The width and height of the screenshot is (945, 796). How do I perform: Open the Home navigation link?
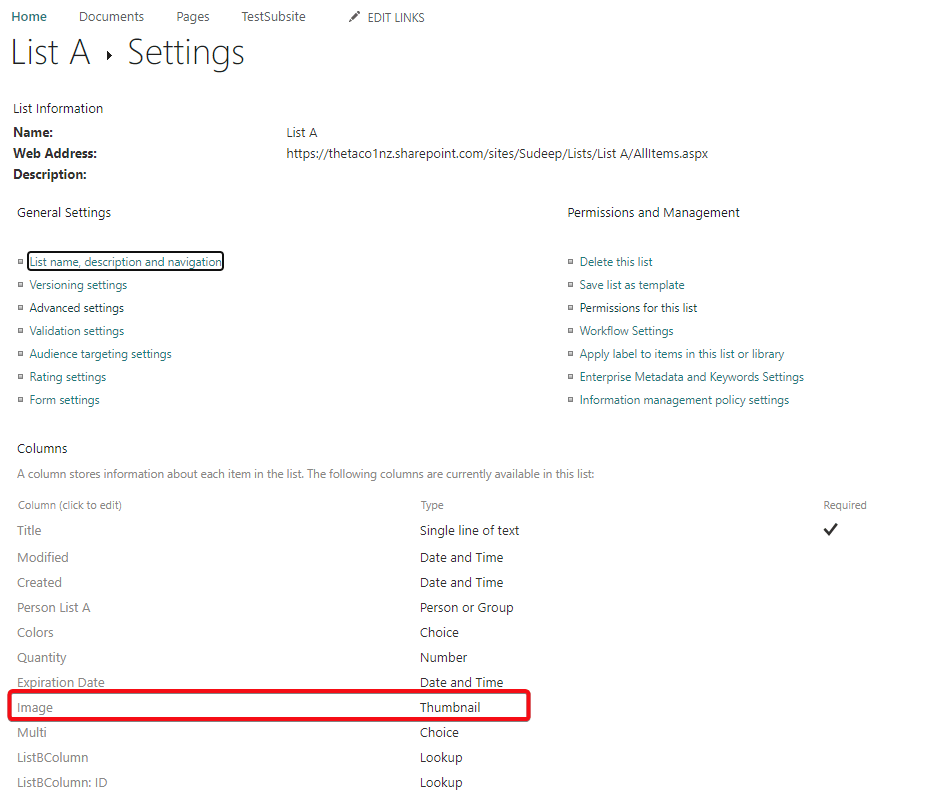point(29,17)
